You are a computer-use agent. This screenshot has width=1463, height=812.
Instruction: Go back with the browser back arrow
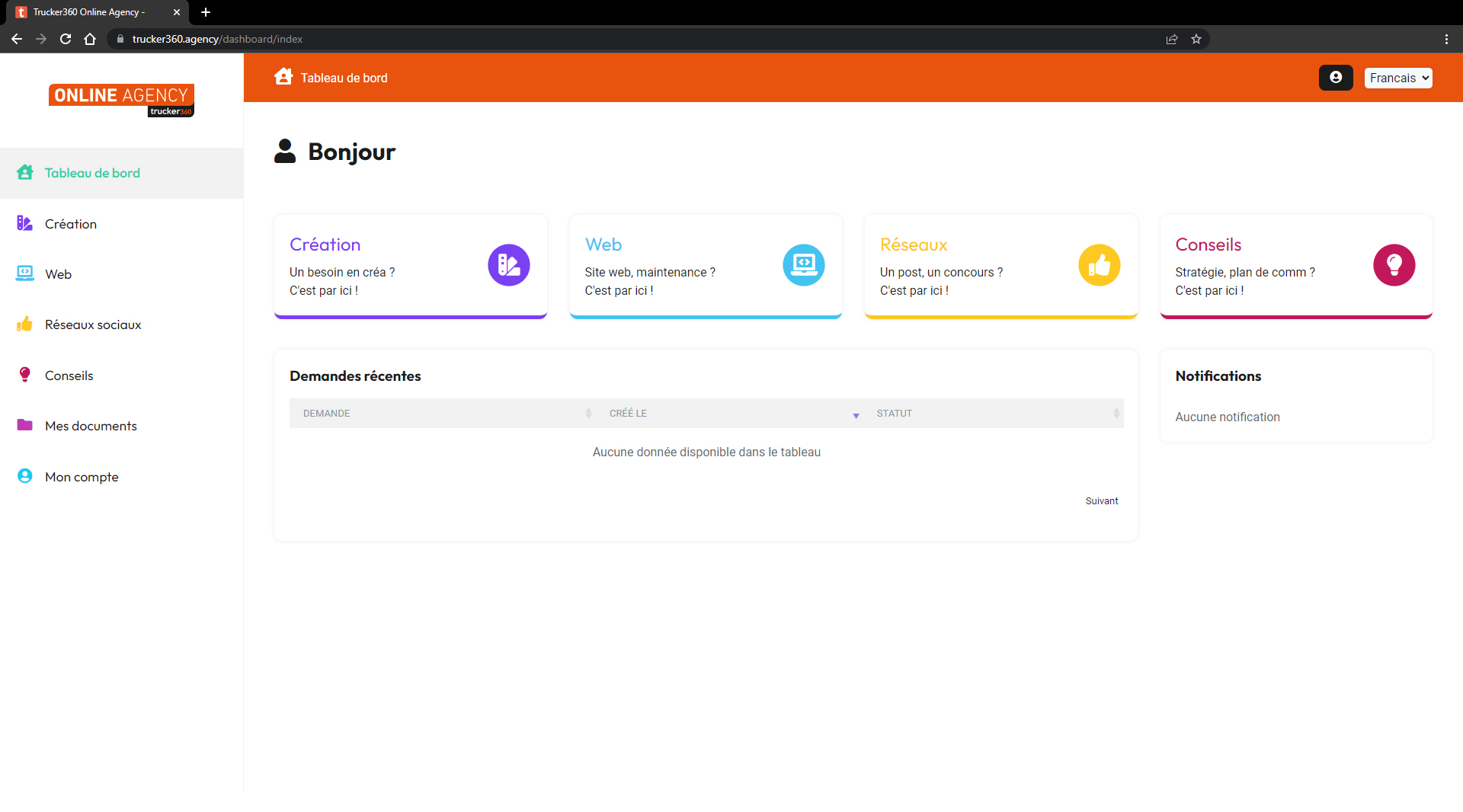17,39
